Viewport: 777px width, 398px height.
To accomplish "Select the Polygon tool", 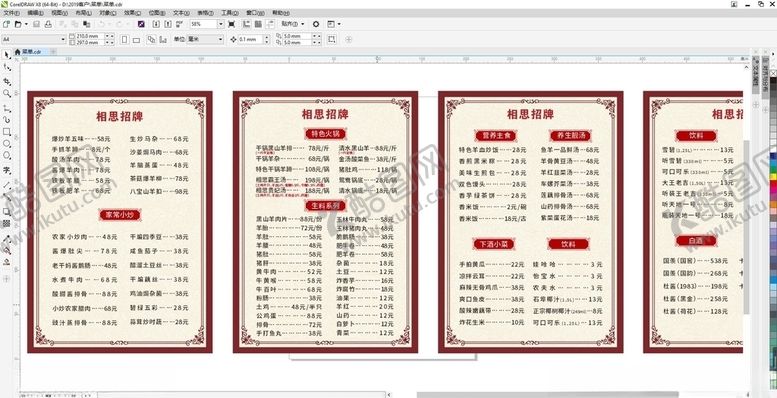I will click(6, 155).
